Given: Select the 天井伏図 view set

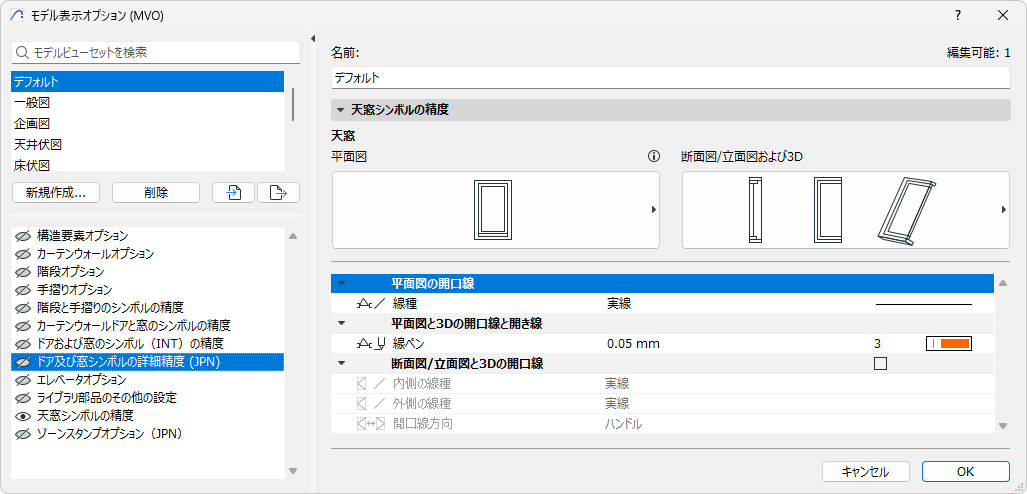Looking at the screenshot, I should [x=147, y=145].
